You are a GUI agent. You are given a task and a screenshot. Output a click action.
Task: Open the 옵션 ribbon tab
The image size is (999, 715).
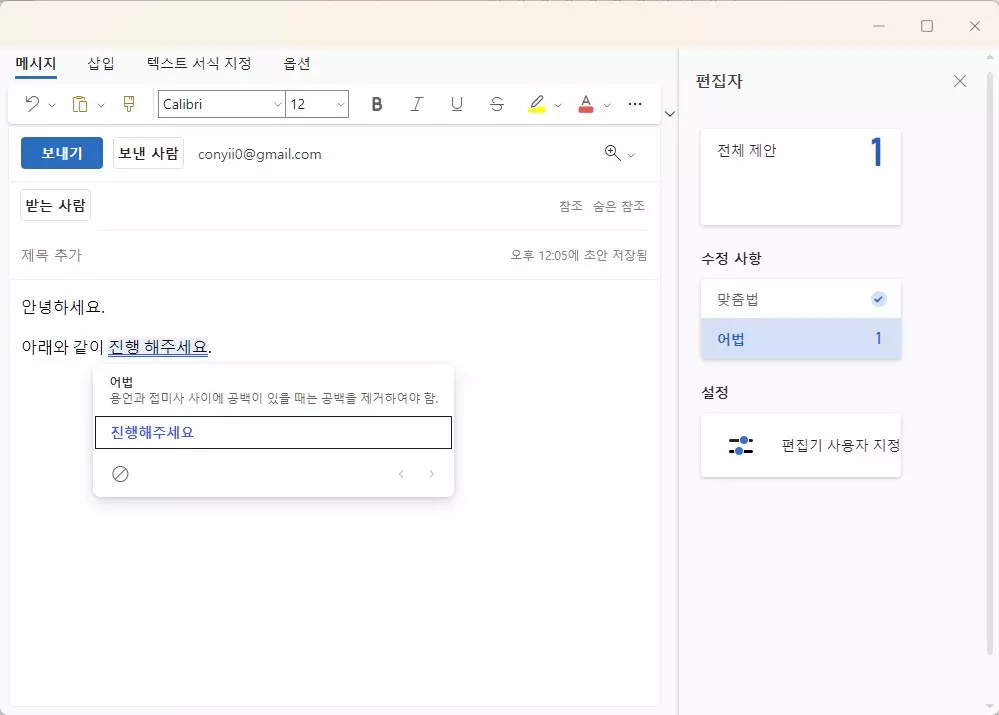pyautogui.click(x=297, y=62)
